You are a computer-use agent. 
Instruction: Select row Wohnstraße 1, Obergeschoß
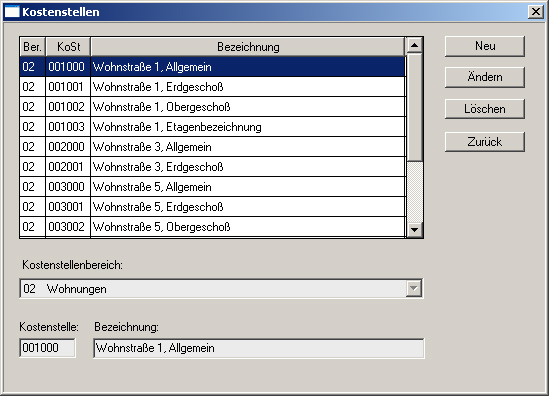(212, 107)
